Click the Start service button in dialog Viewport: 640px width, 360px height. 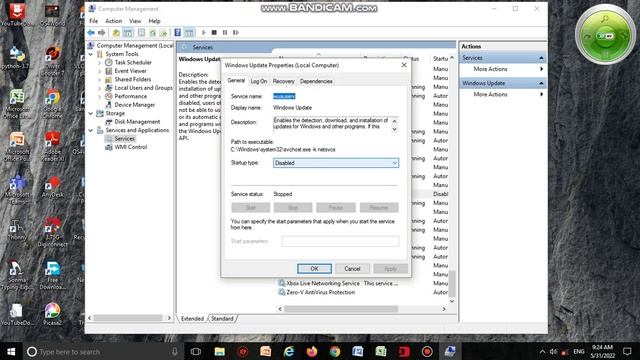(x=251, y=208)
